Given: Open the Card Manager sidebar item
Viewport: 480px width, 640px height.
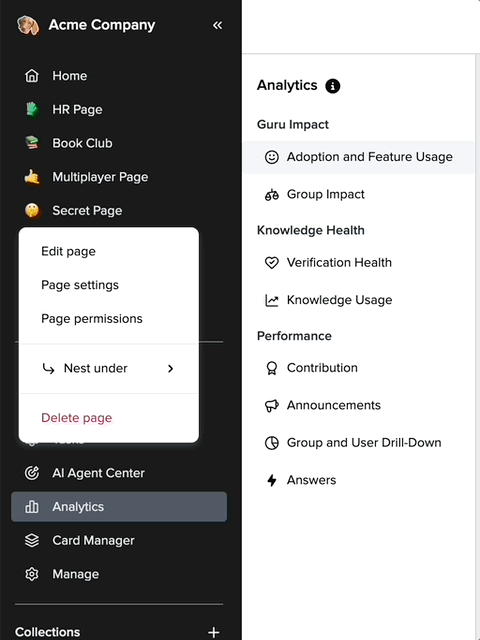Looking at the screenshot, I should 119,540.
